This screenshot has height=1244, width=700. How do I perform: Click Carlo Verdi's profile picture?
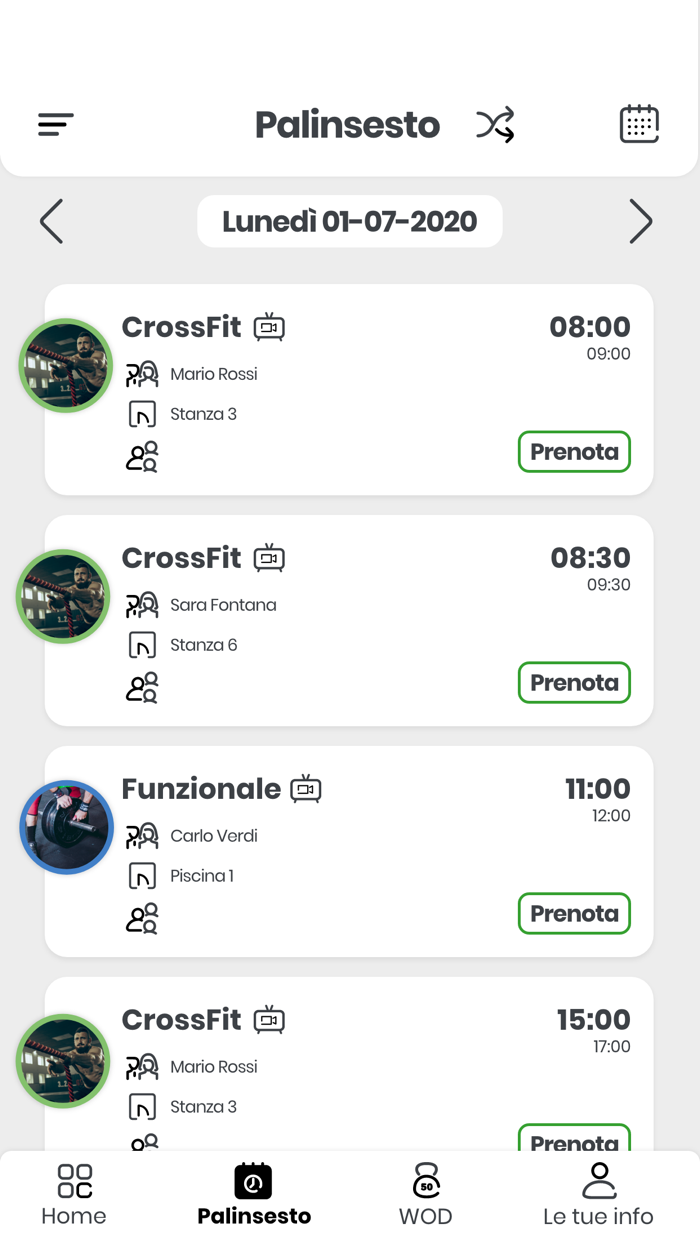pyautogui.click(x=66, y=827)
